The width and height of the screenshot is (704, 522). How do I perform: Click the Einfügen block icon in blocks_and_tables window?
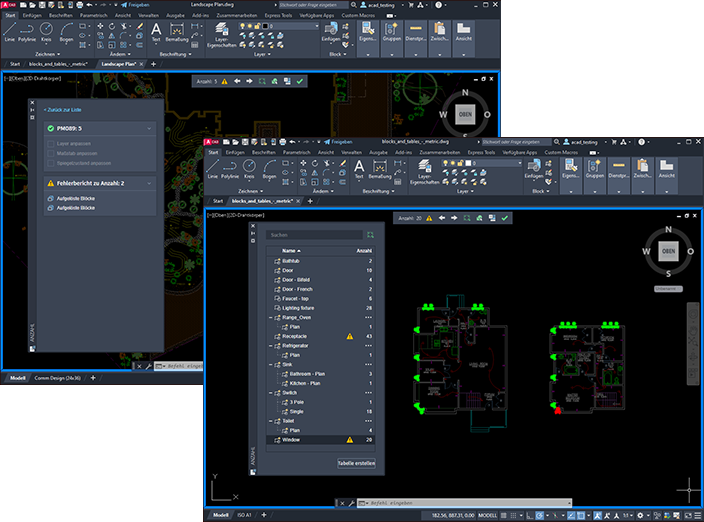pyautogui.click(x=534, y=169)
